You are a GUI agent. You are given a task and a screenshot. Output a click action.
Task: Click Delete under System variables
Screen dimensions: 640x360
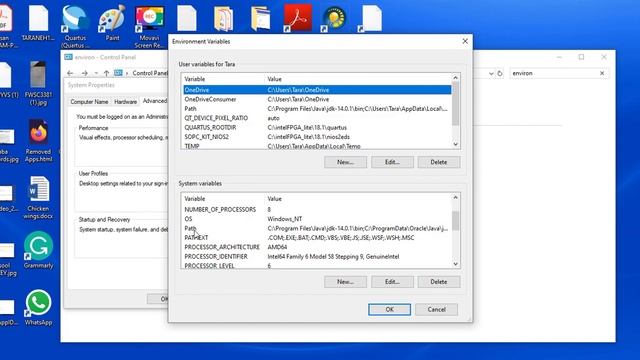coord(439,282)
